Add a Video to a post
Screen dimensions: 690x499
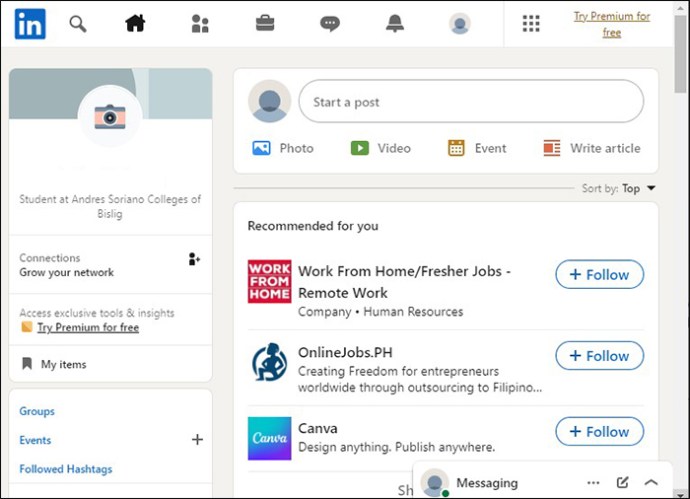pyautogui.click(x=380, y=148)
